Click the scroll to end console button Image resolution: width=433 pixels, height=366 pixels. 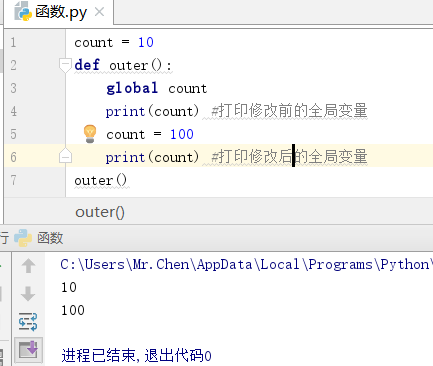coord(28,350)
